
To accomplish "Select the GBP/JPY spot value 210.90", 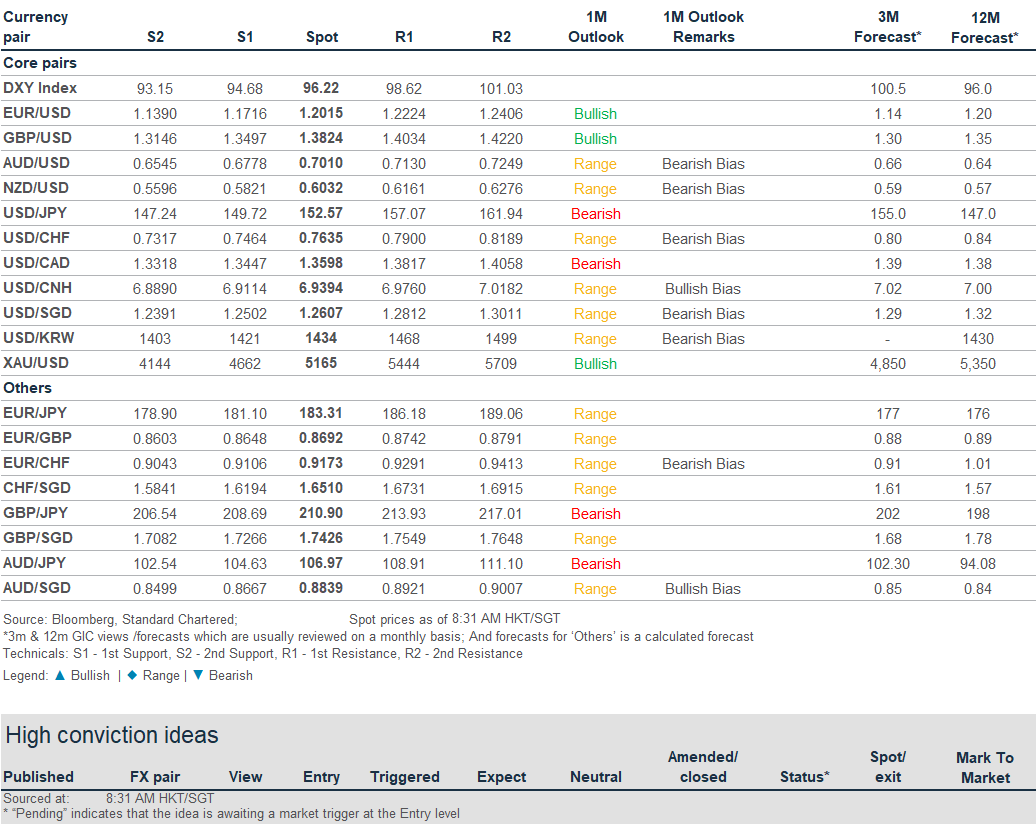I will [321, 513].
